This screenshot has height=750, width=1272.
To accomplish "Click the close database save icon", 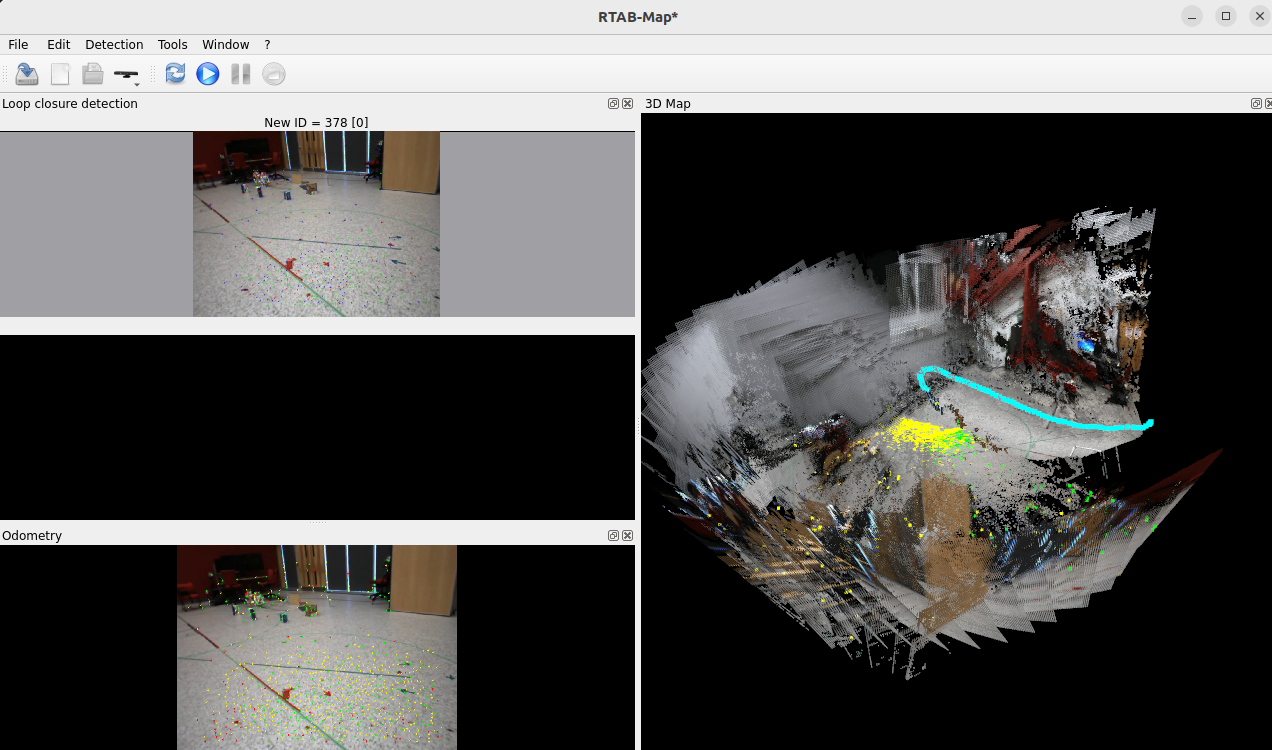I will tap(27, 74).
